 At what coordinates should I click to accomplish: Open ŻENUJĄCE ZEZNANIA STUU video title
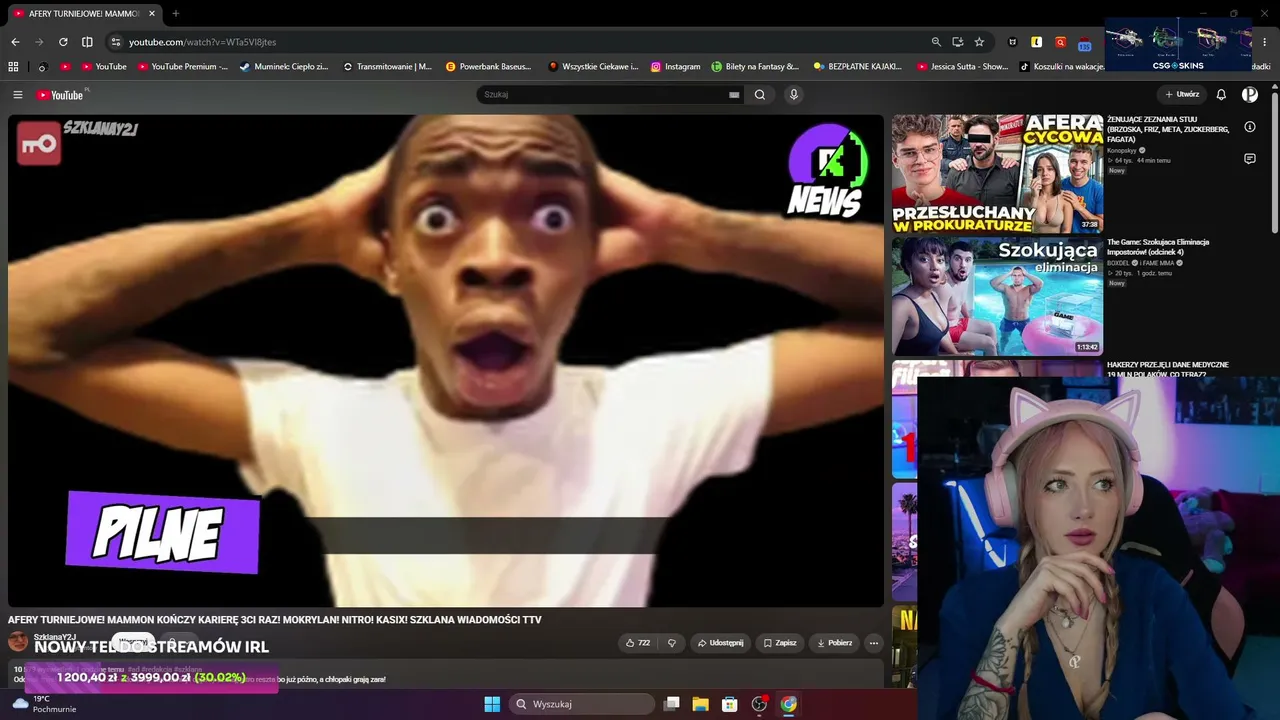coord(1168,129)
